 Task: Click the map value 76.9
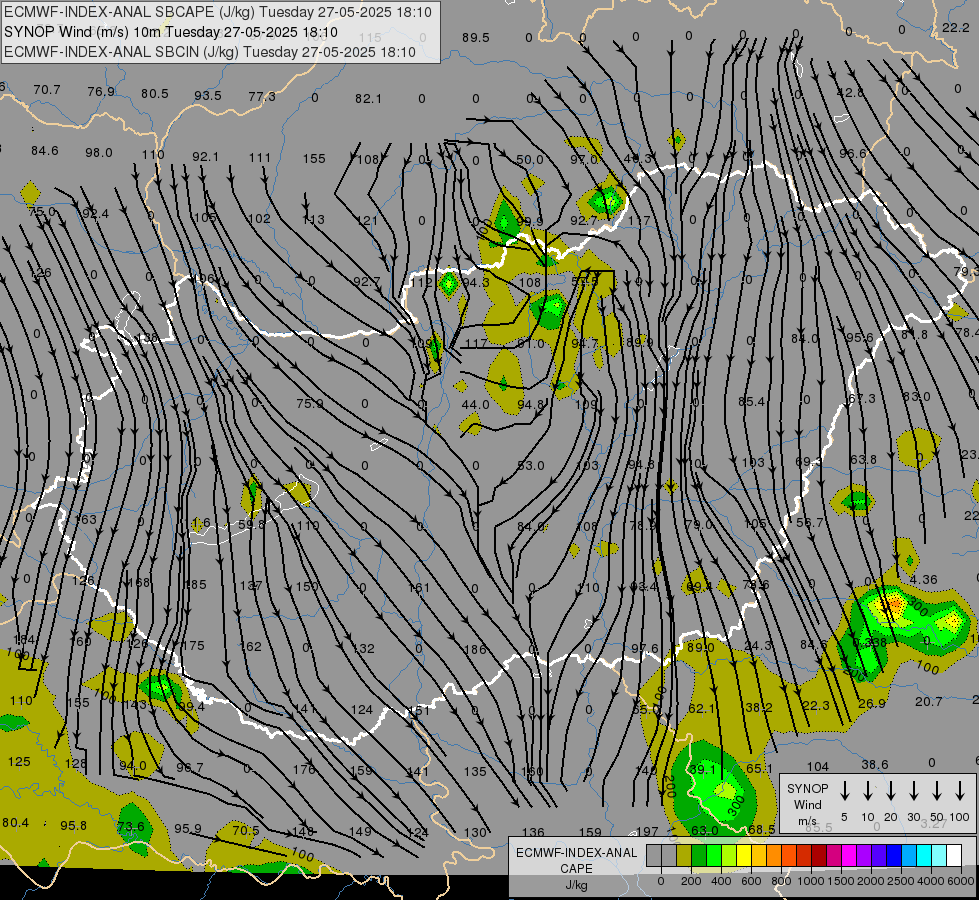click(101, 92)
